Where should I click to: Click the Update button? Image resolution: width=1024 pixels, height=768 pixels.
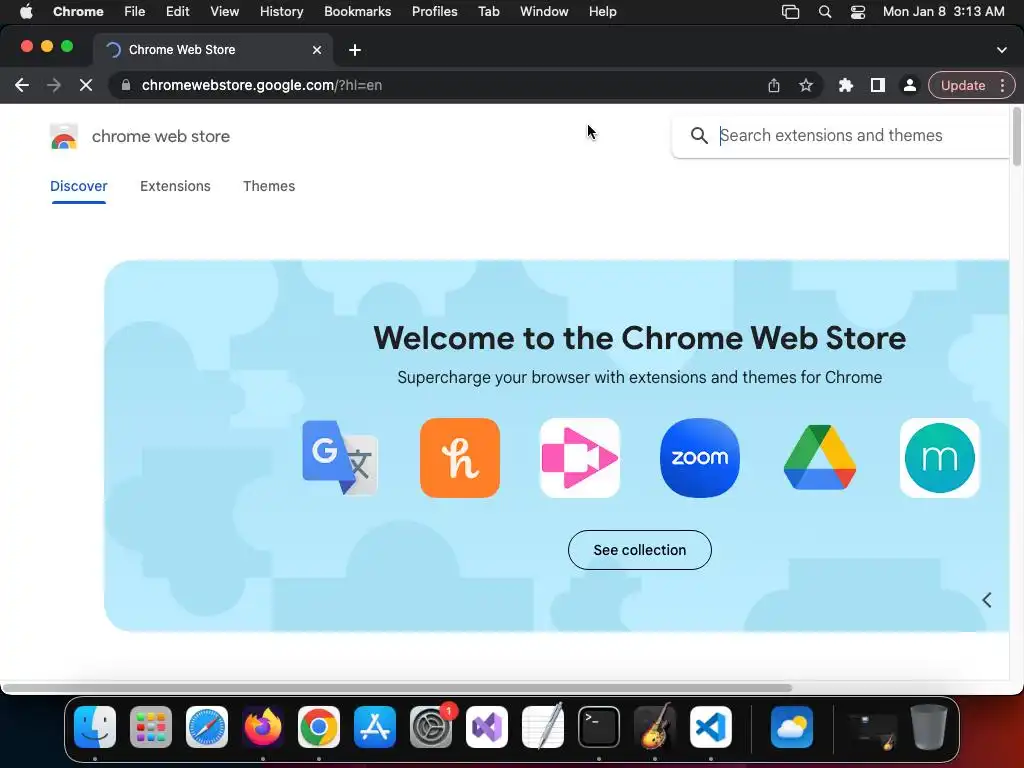[963, 86]
